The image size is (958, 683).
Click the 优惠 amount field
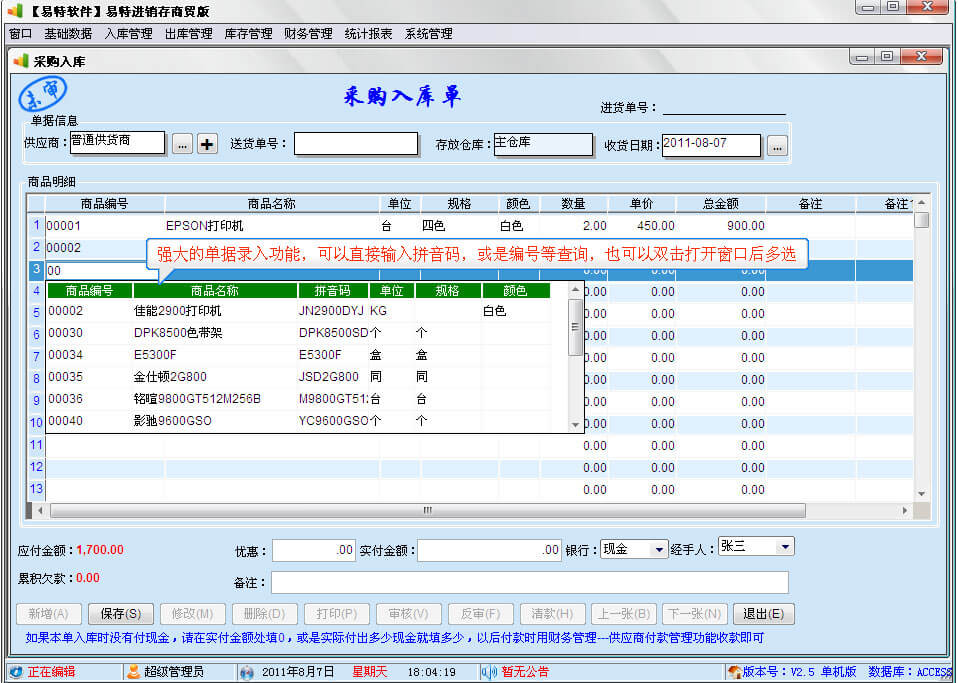(x=313, y=550)
